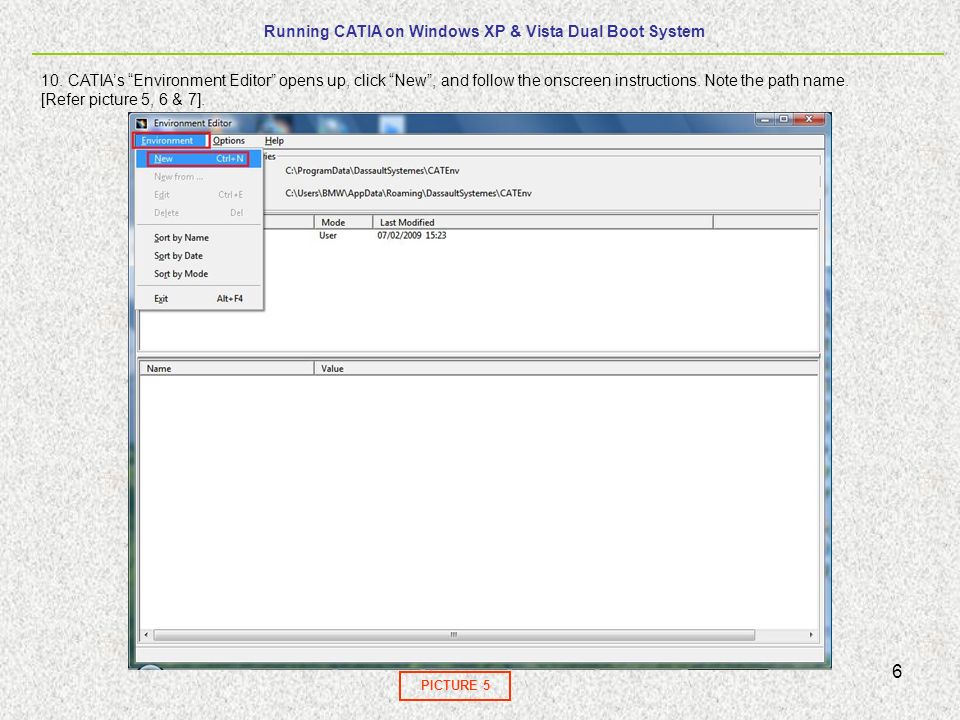Choose New from the Environment menu
Image resolution: width=960 pixels, height=720 pixels.
(x=198, y=159)
